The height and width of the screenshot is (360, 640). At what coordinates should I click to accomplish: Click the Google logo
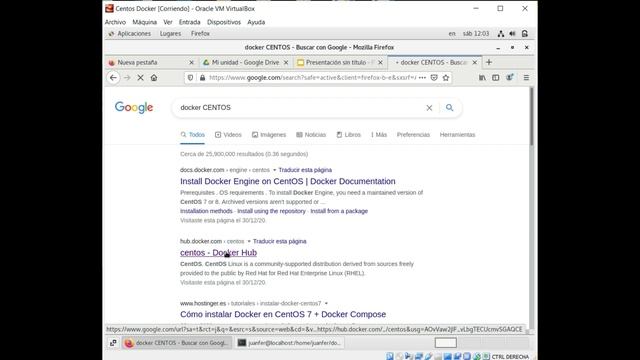[x=134, y=108]
